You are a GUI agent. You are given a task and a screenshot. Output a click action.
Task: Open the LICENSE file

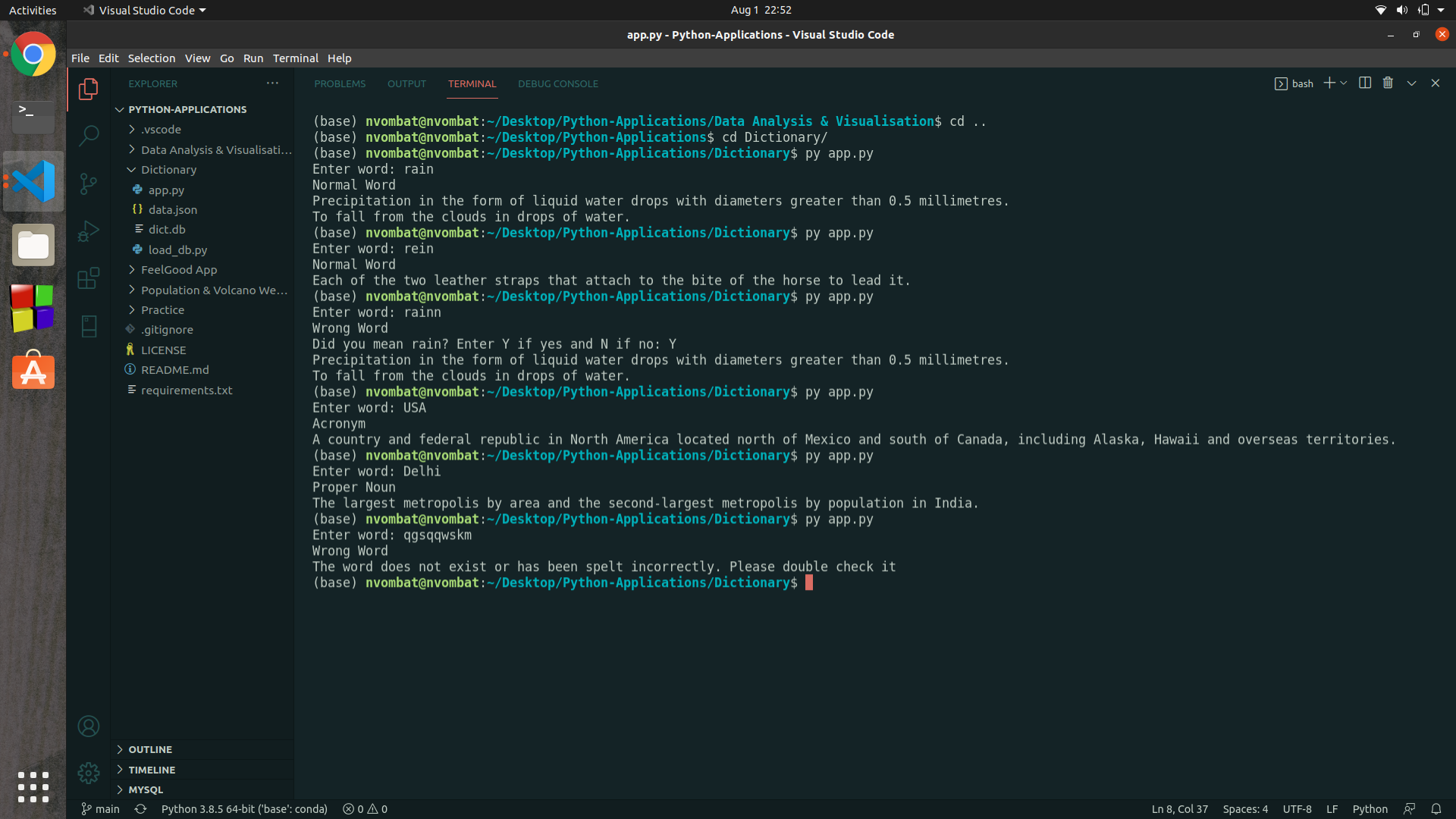pos(163,350)
